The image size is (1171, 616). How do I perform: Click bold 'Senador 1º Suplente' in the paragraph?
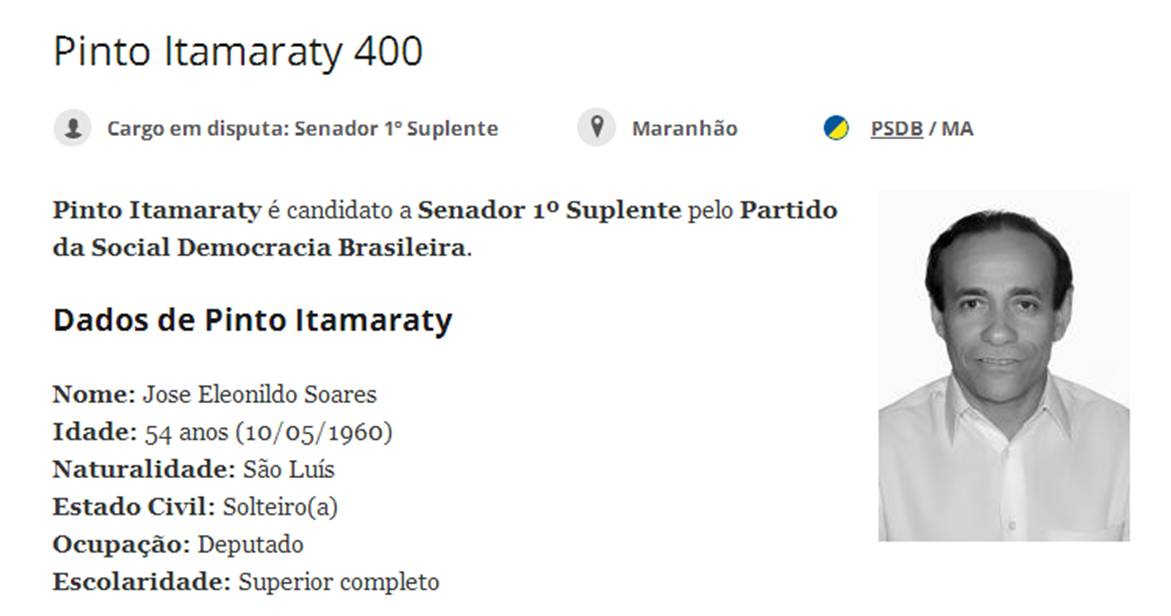(x=549, y=211)
